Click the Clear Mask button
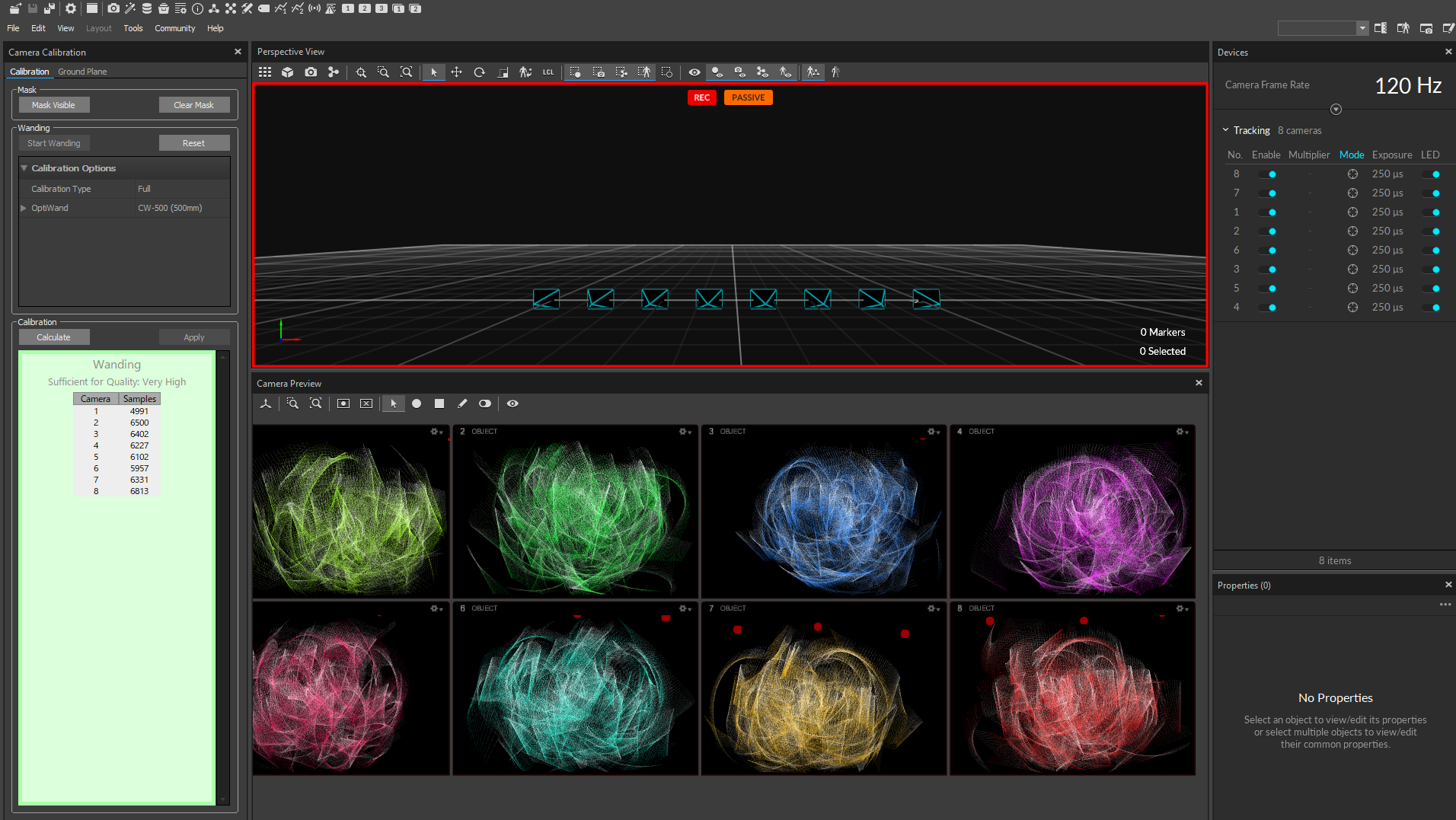 pyautogui.click(x=193, y=105)
